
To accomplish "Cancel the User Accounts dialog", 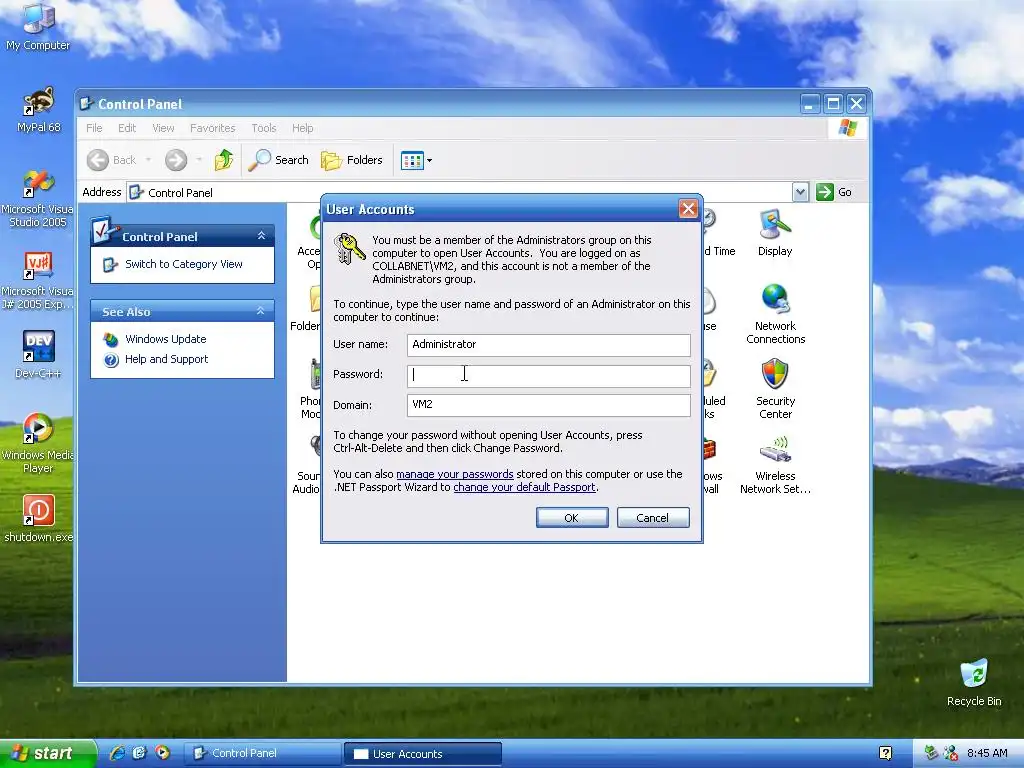I will pos(653,518).
